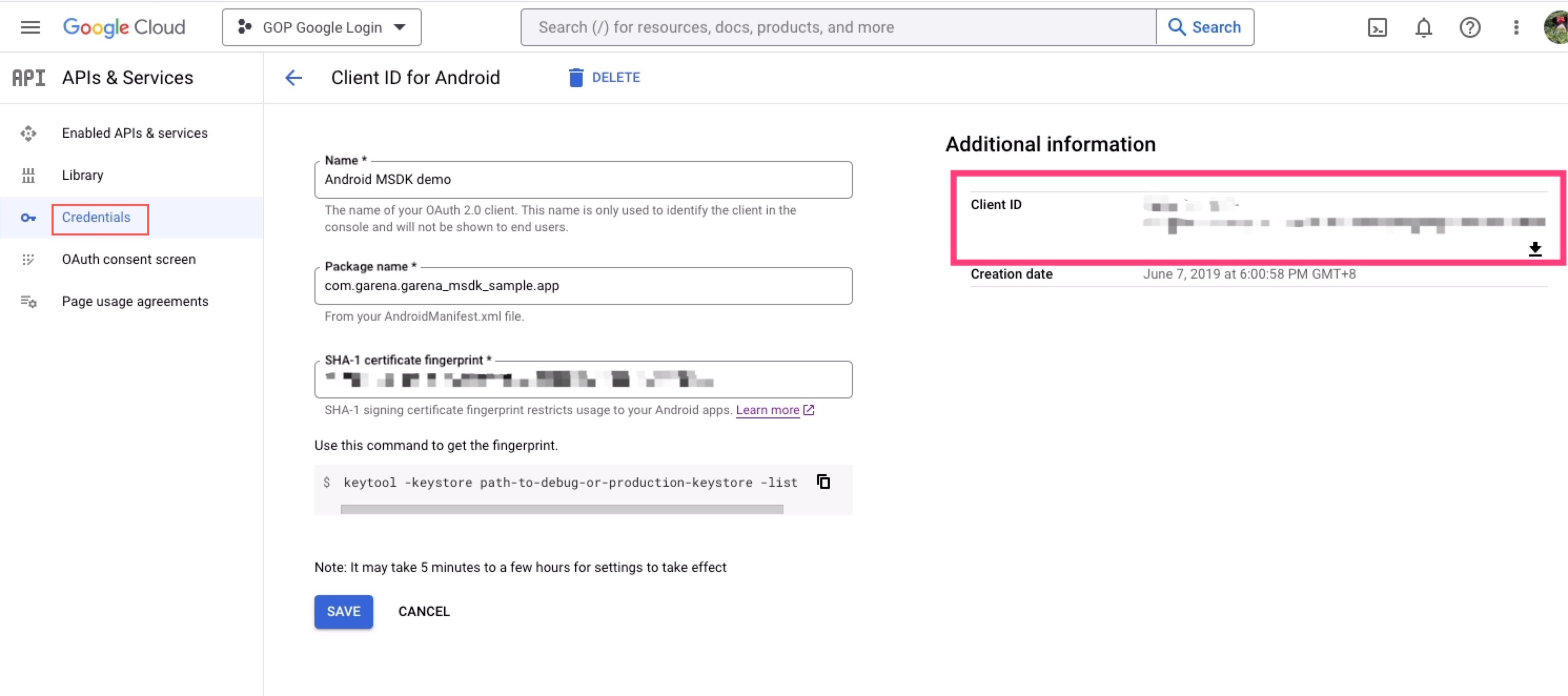Activate the Cloud Shell terminal
This screenshot has height=696, width=1568.
(x=1377, y=27)
